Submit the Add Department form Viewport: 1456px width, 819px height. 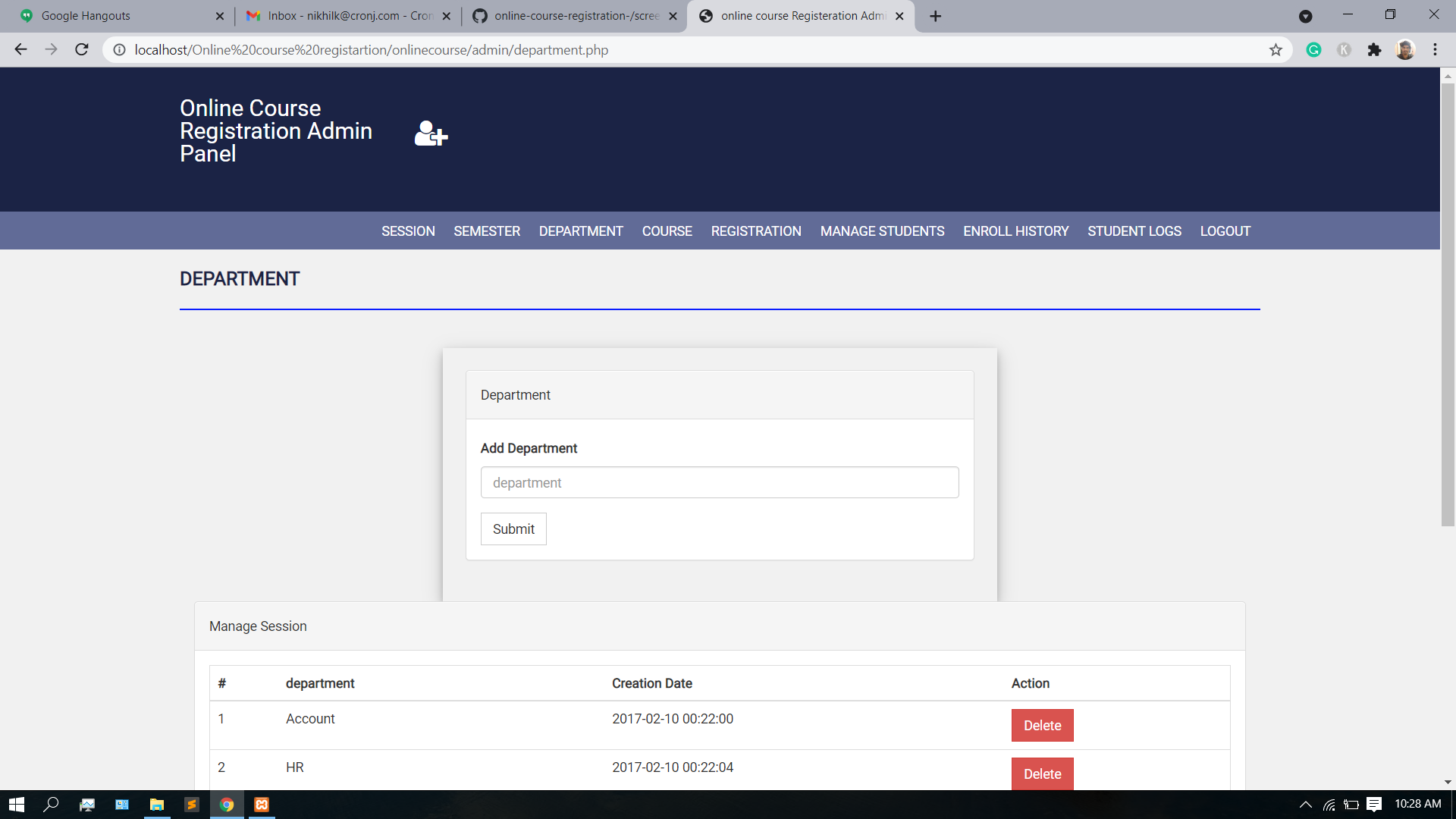tap(513, 529)
